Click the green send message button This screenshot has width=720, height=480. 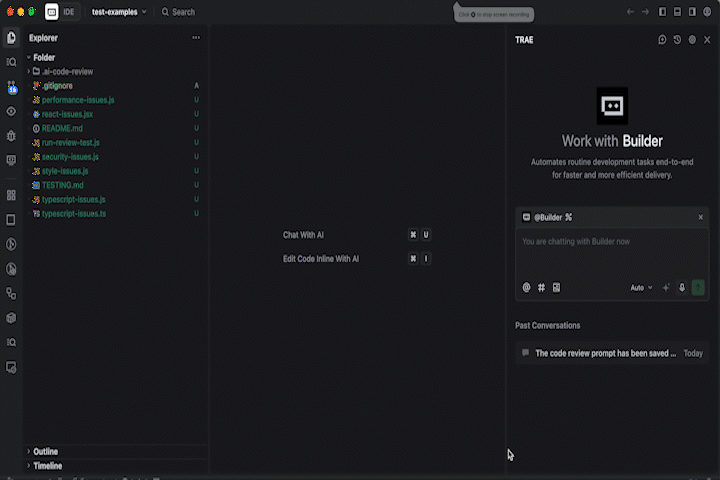(698, 288)
